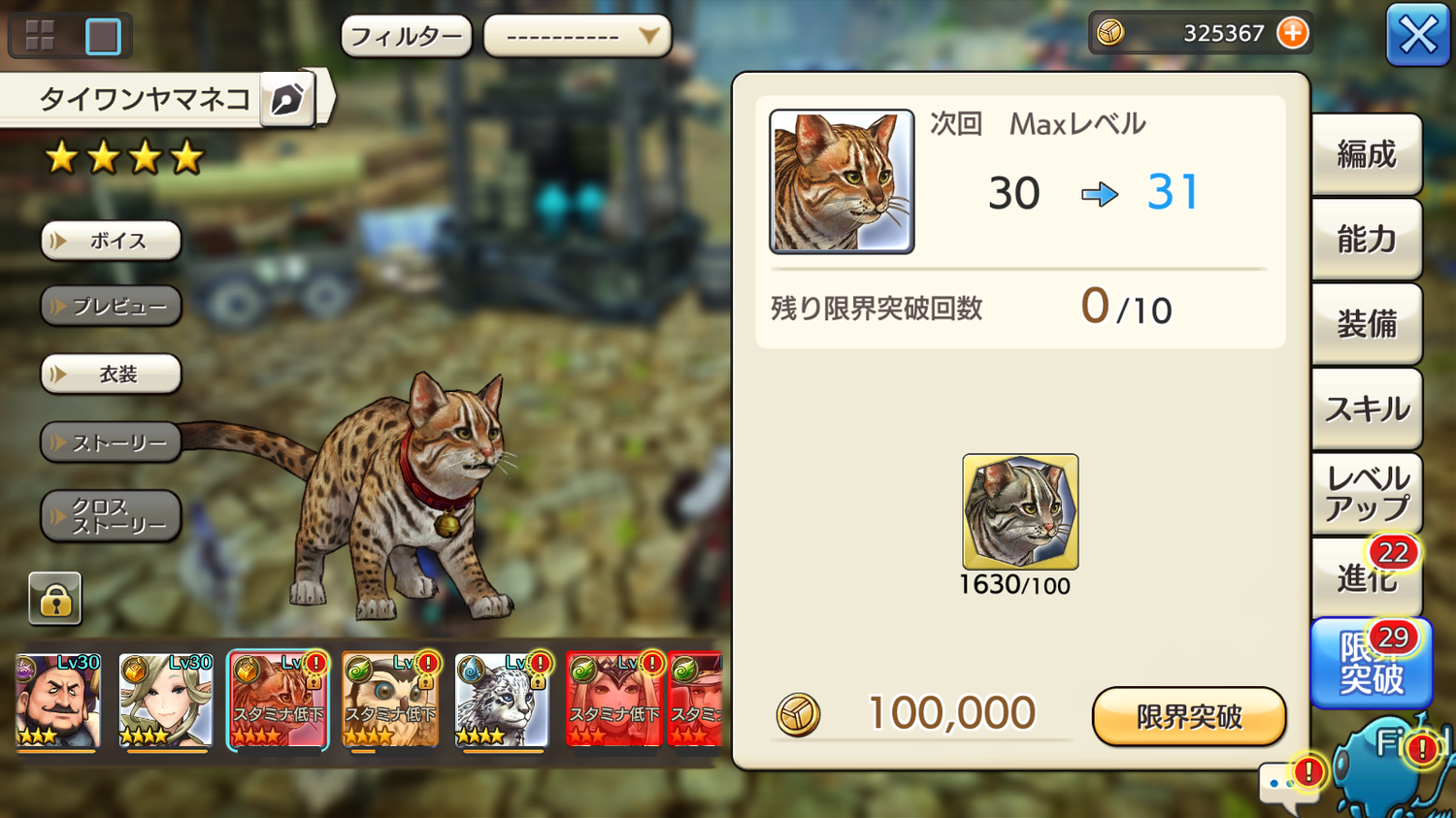Select the owl character thumbnail
Image resolution: width=1456 pixels, height=818 pixels.
pos(390,700)
